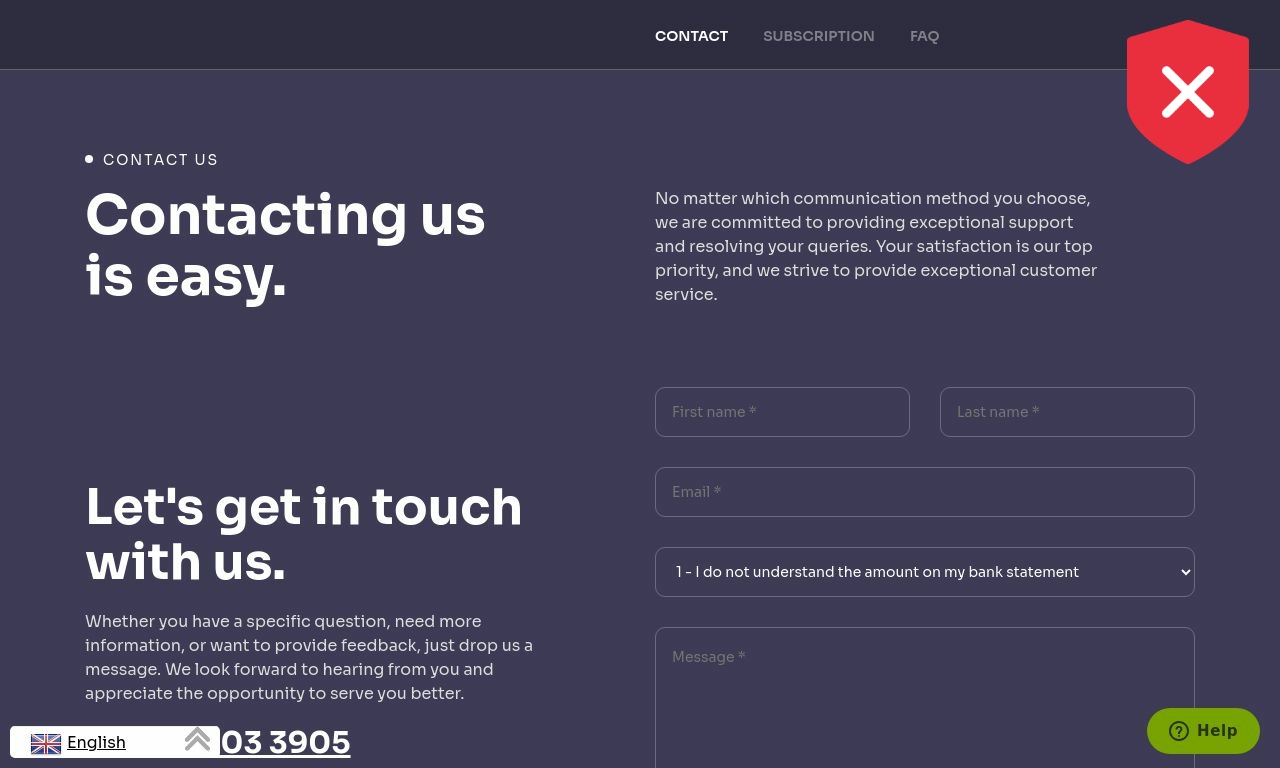The height and width of the screenshot is (768, 1280).
Task: Open the CONTACT nav item
Action: [691, 36]
